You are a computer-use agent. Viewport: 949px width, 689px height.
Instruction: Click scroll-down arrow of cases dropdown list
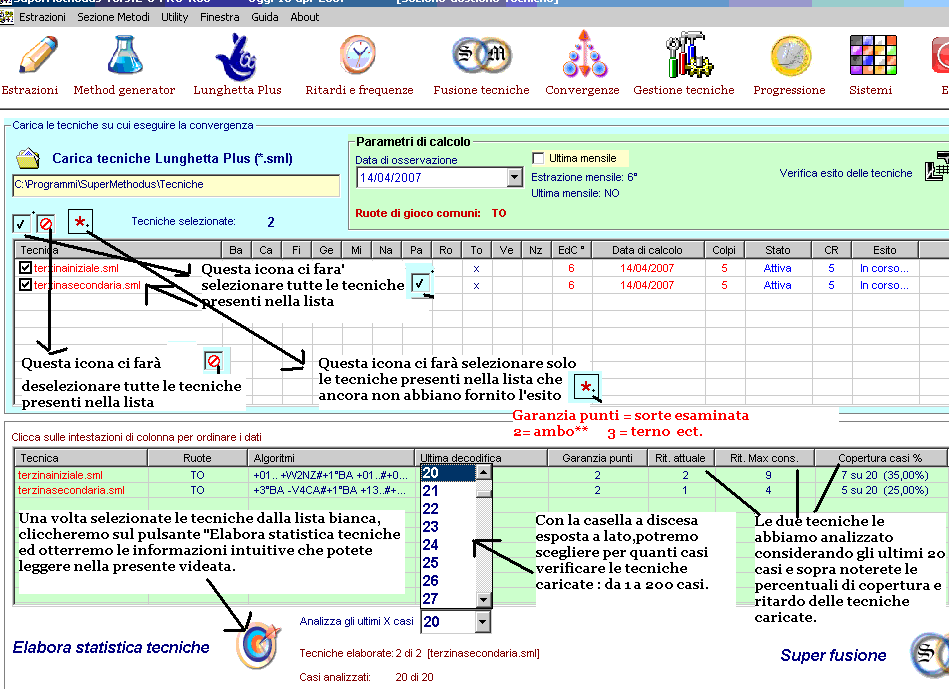click(x=484, y=599)
